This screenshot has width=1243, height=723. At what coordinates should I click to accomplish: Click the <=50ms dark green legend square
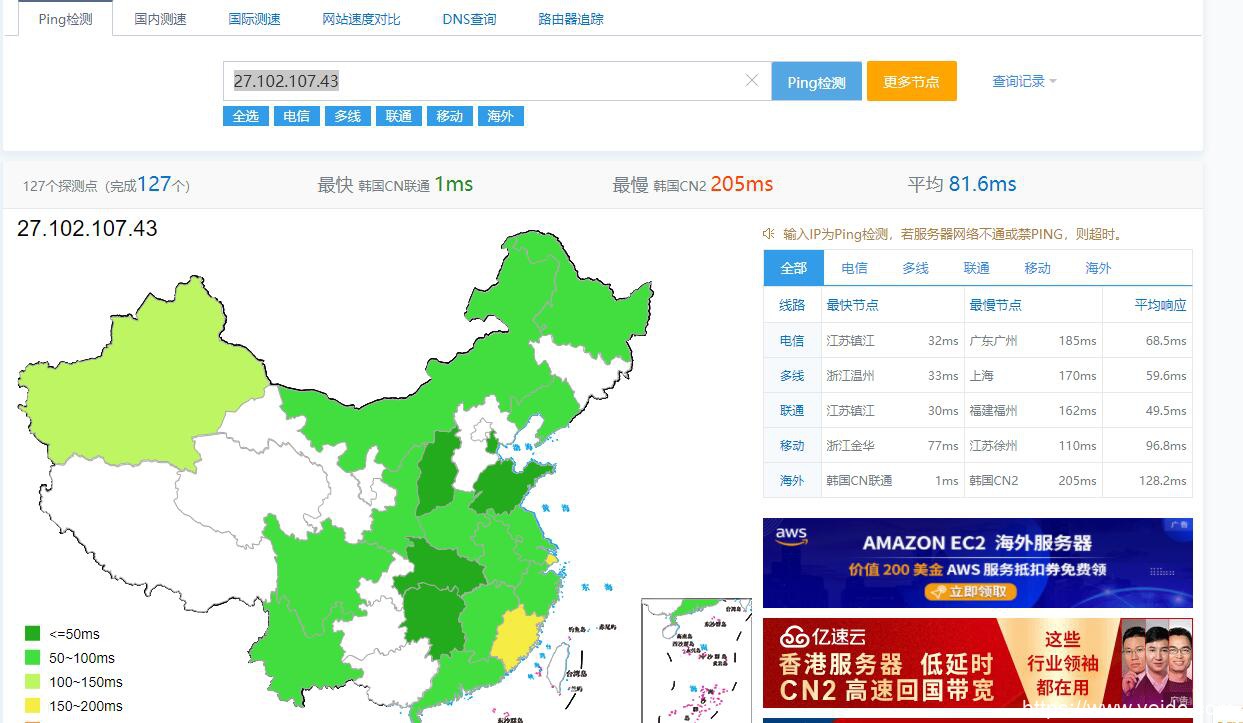[x=31, y=633]
